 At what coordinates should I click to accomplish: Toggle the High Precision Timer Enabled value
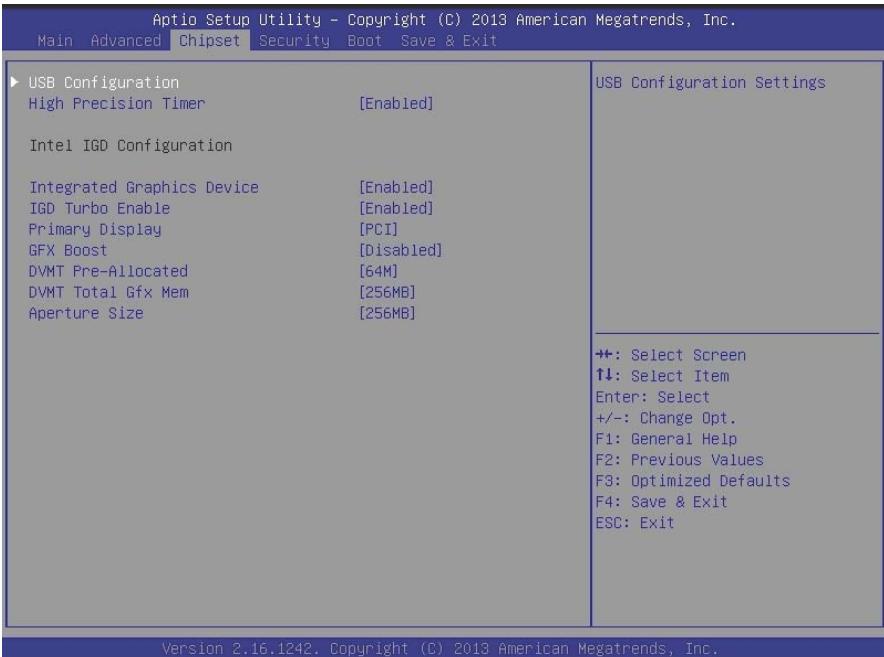(x=396, y=103)
